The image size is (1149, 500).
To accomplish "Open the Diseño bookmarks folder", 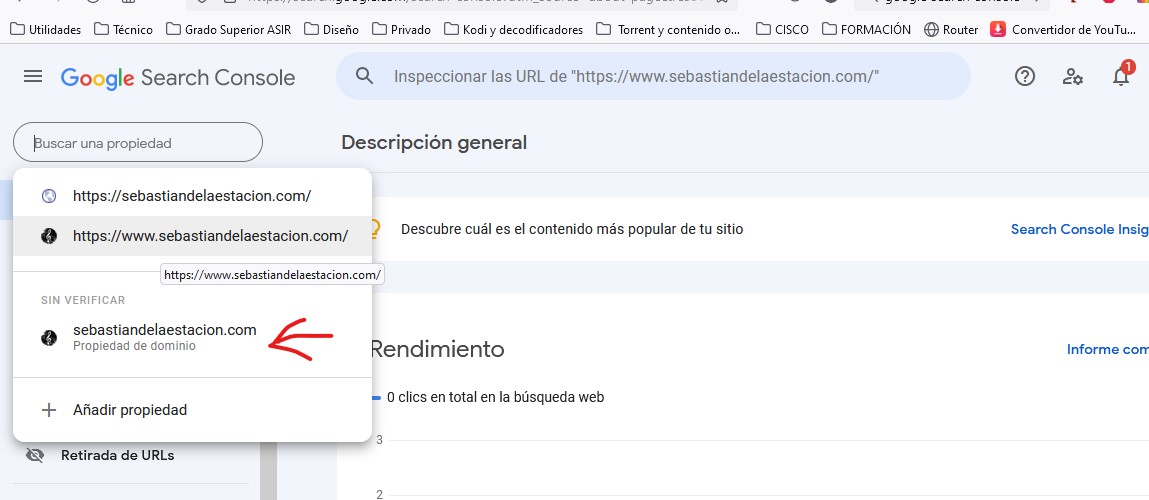I will coord(331,29).
